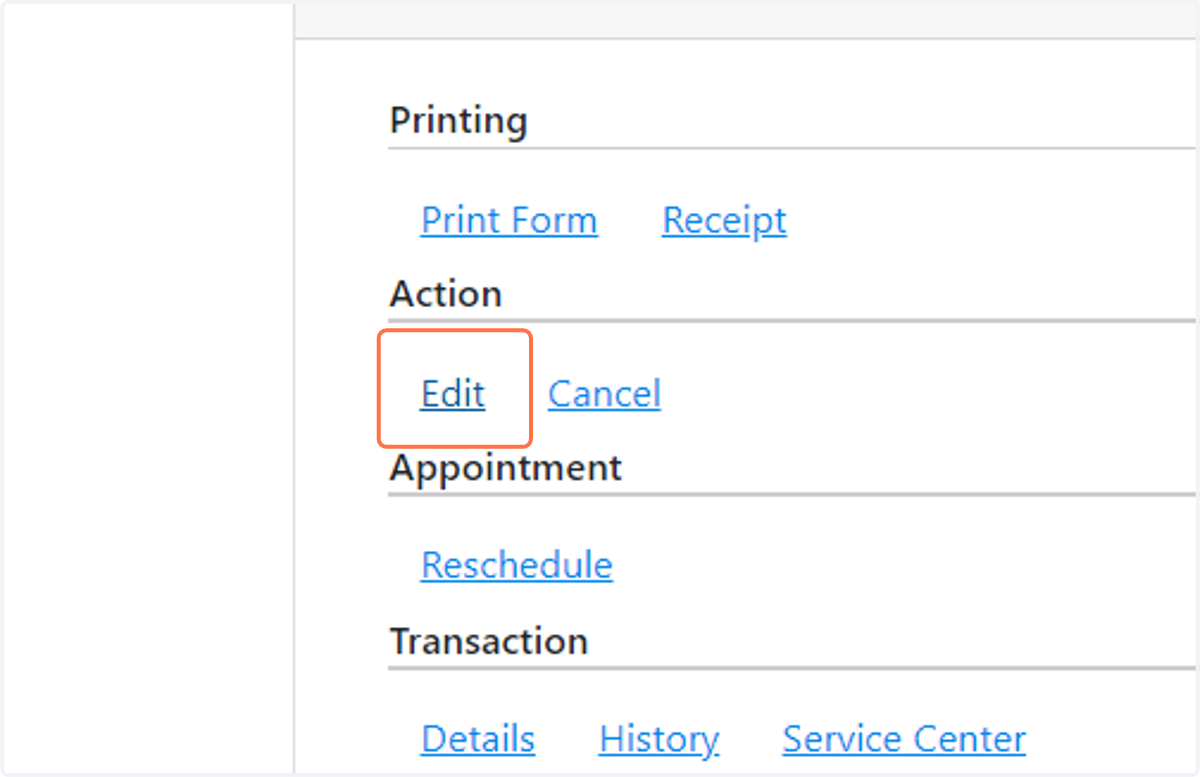1200x777 pixels.
Task: Click the Edit link under Action
Action: pyautogui.click(x=453, y=394)
